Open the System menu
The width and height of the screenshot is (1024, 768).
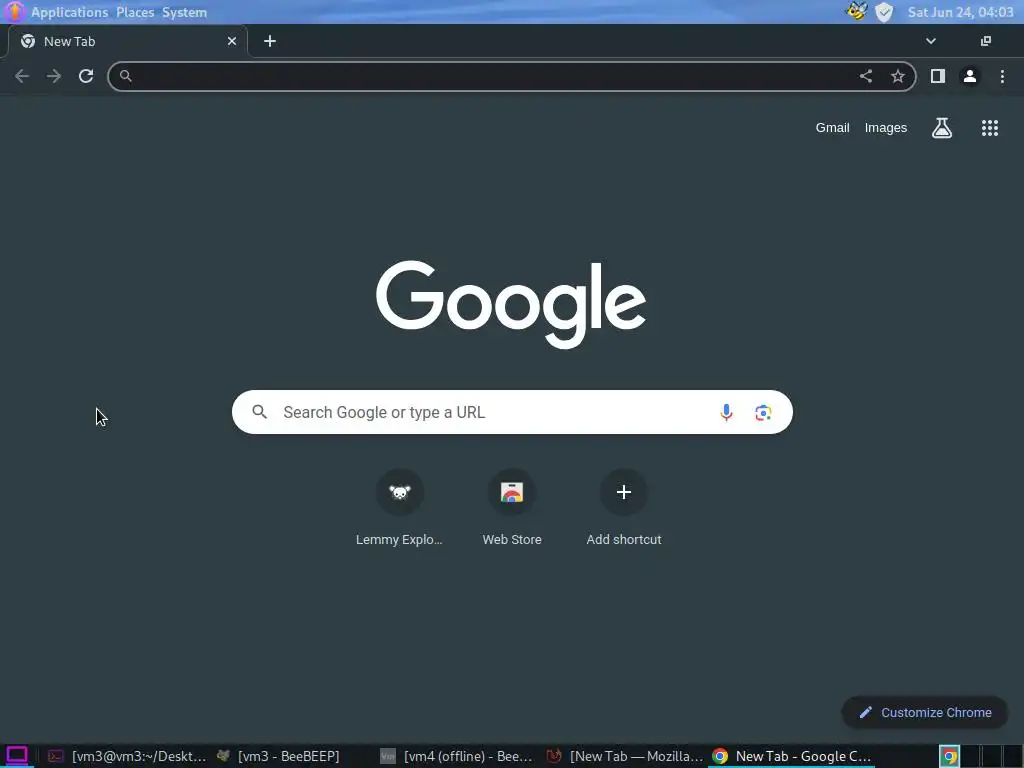185,12
